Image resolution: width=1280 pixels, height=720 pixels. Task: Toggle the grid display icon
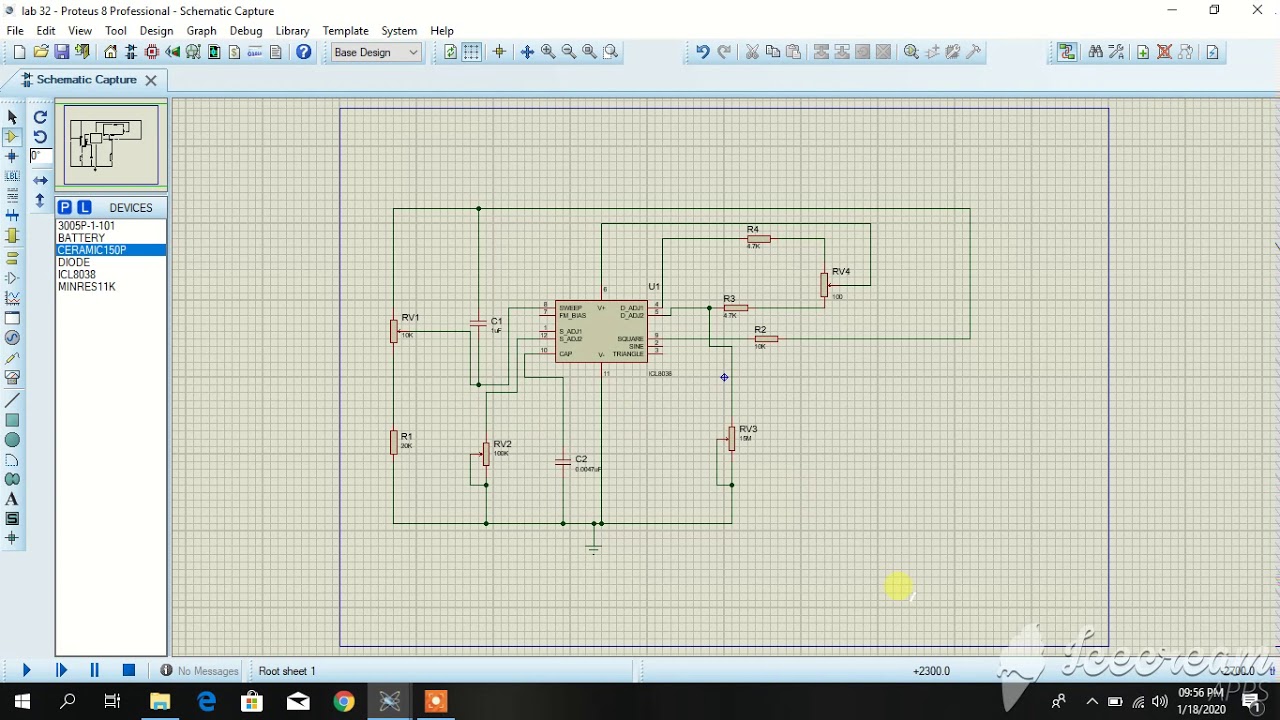pos(472,52)
